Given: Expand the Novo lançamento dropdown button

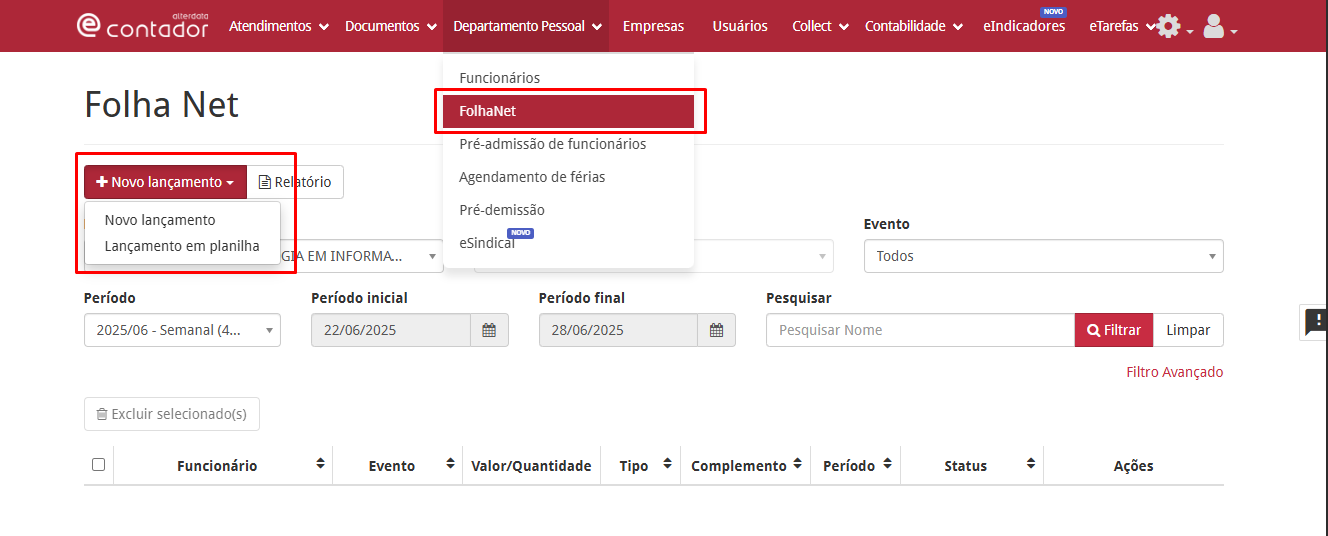Looking at the screenshot, I should [x=165, y=182].
